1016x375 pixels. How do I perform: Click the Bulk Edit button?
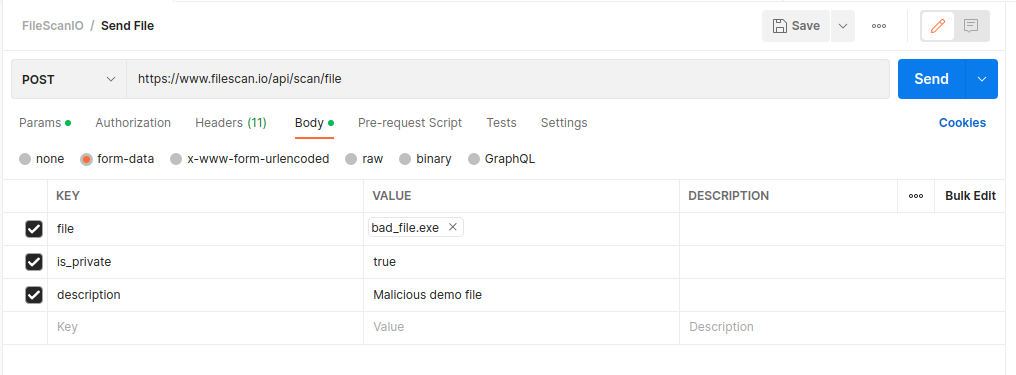pyautogui.click(x=970, y=196)
